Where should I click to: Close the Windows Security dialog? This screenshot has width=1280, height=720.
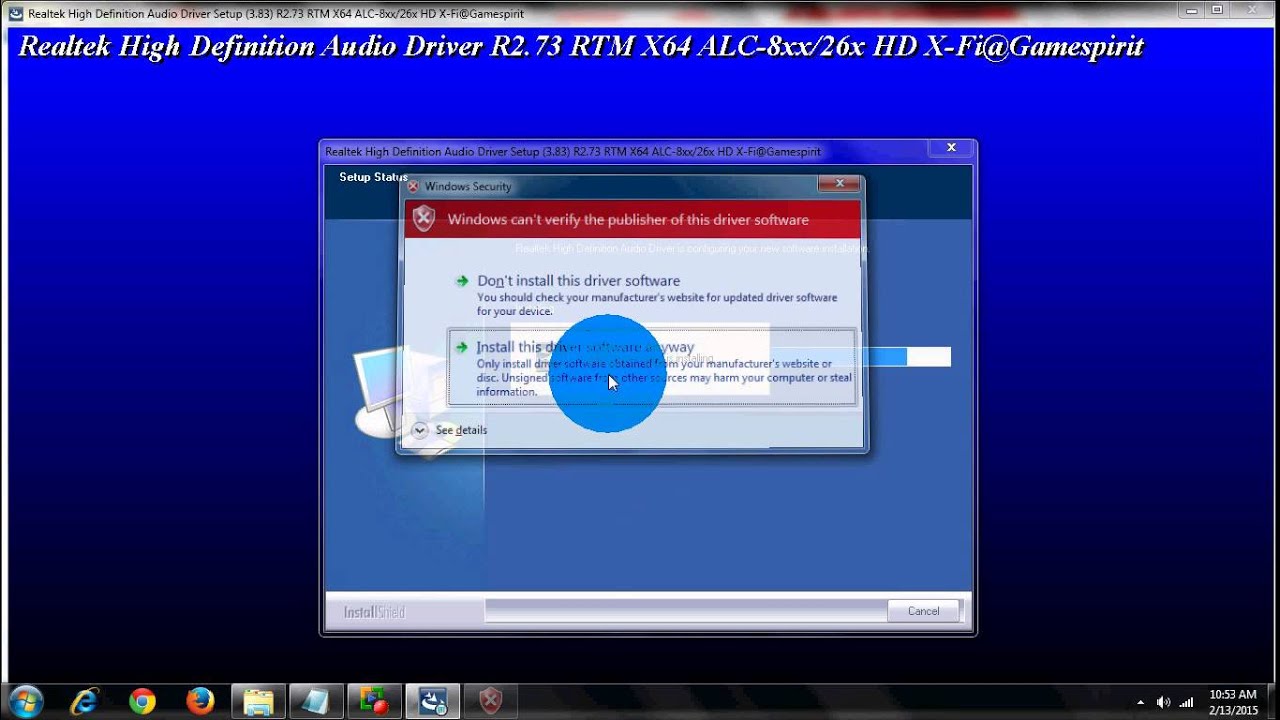[x=840, y=184]
